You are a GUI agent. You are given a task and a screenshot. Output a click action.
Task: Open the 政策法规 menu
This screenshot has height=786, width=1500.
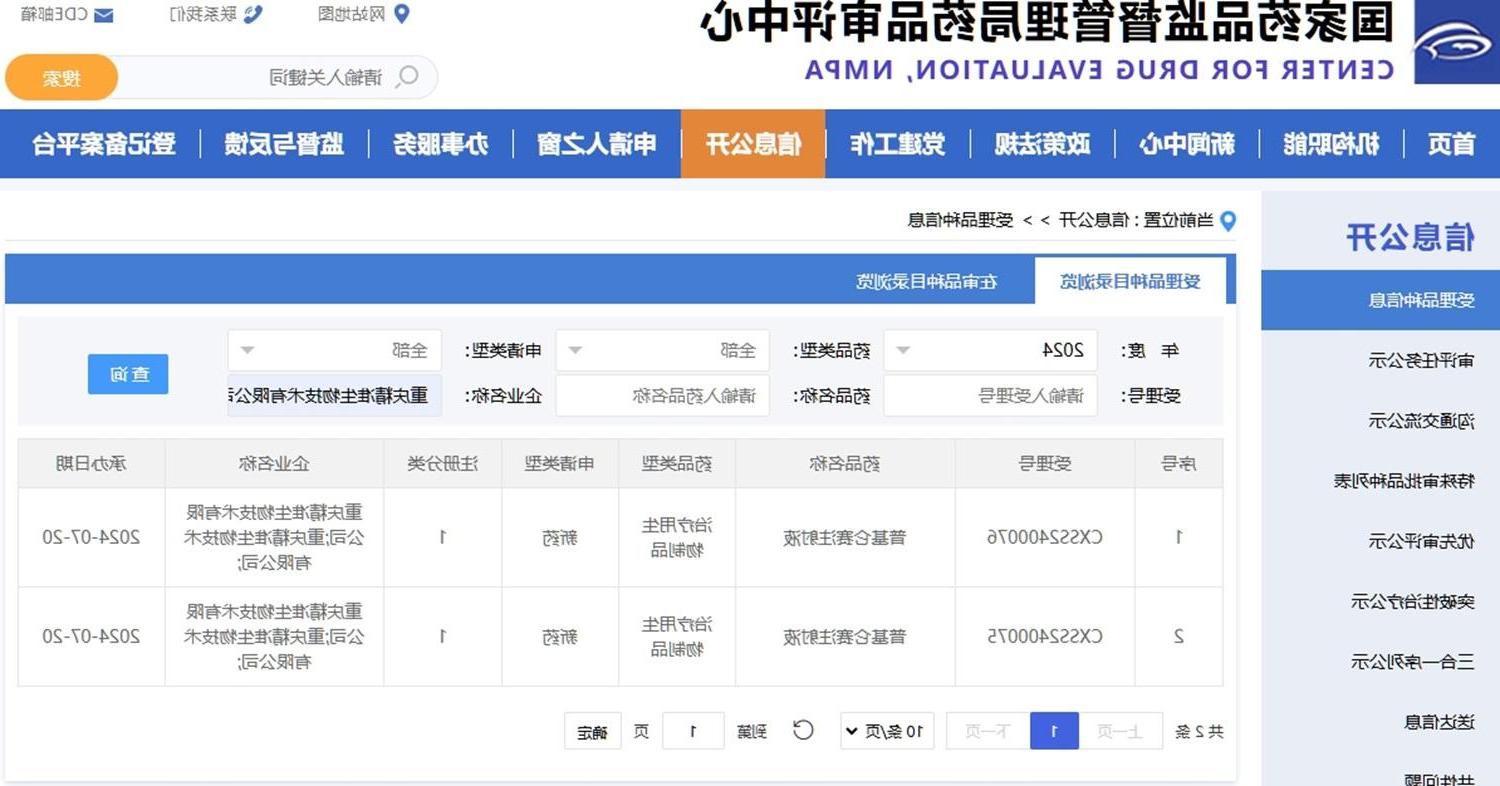click(x=1042, y=144)
